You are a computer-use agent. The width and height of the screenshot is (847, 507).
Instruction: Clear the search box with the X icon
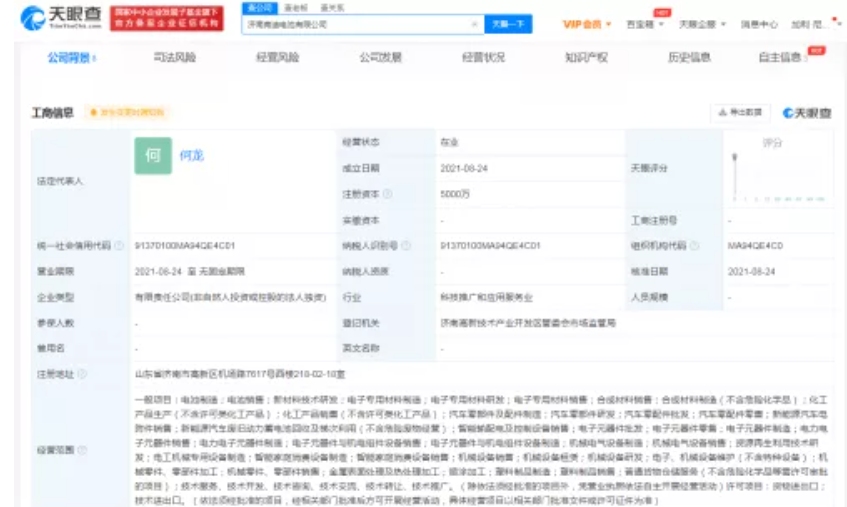[474, 24]
